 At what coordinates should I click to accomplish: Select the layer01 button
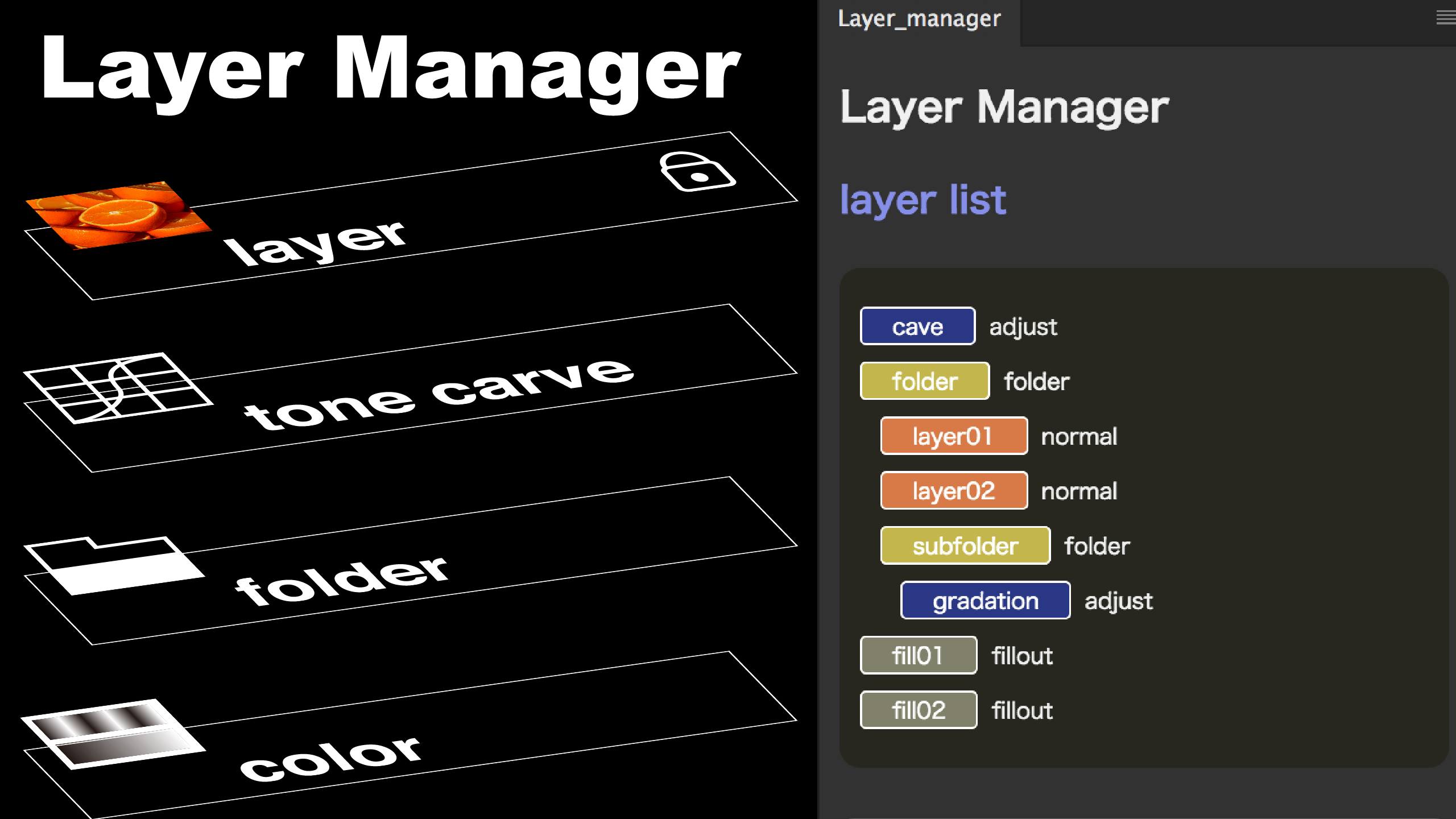(954, 436)
